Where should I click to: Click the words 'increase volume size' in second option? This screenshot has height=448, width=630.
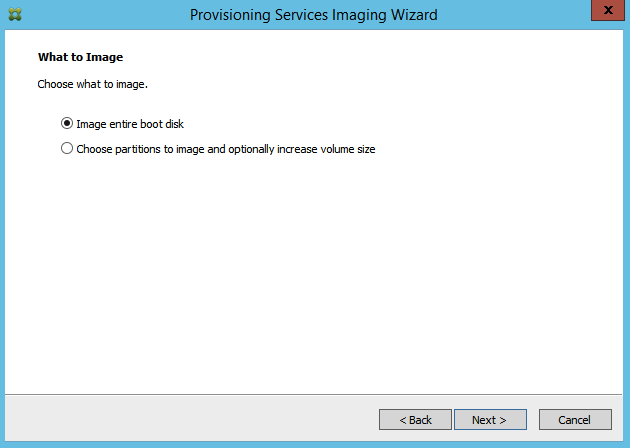(x=326, y=149)
